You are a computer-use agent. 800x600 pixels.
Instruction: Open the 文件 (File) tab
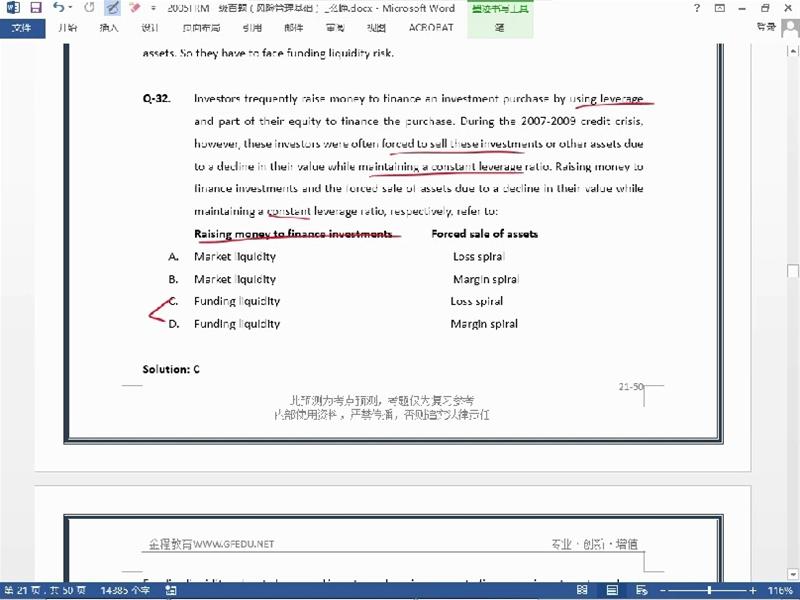tap(21, 28)
